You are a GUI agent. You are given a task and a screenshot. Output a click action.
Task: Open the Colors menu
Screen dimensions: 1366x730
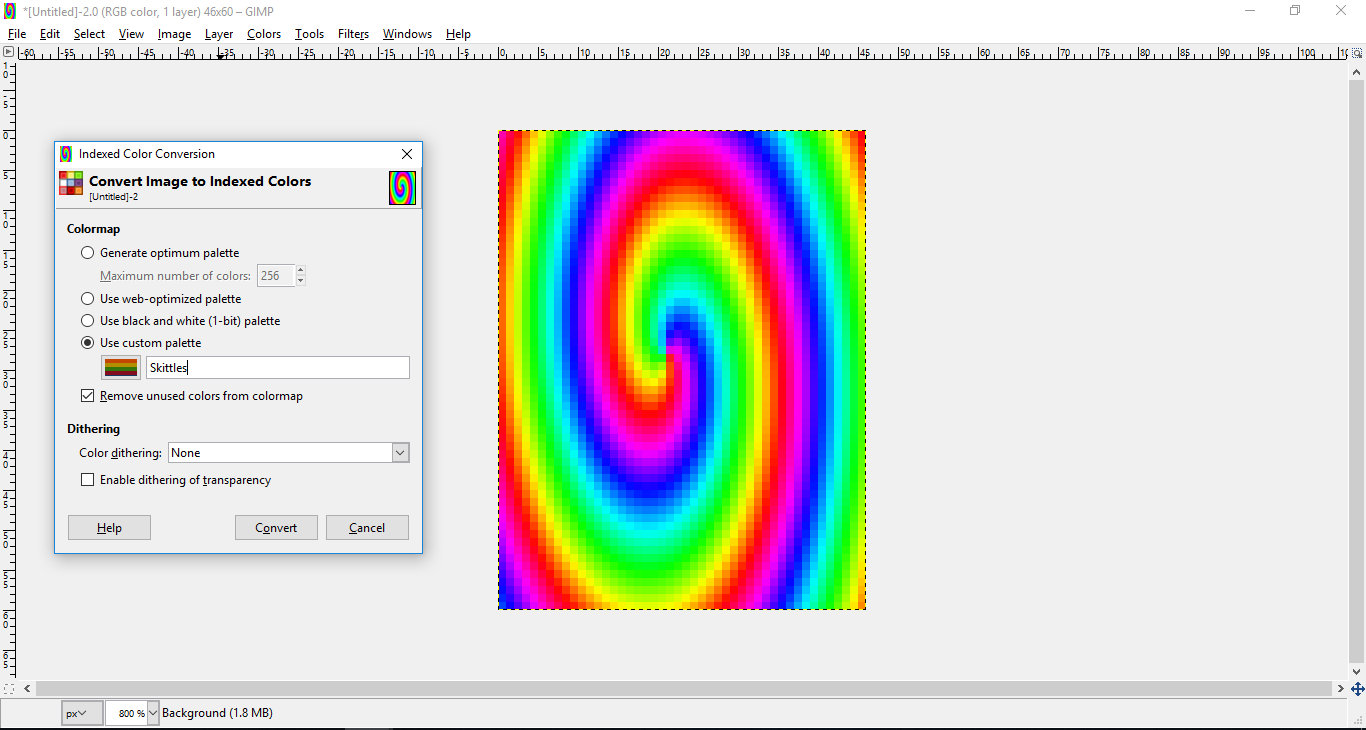click(264, 34)
